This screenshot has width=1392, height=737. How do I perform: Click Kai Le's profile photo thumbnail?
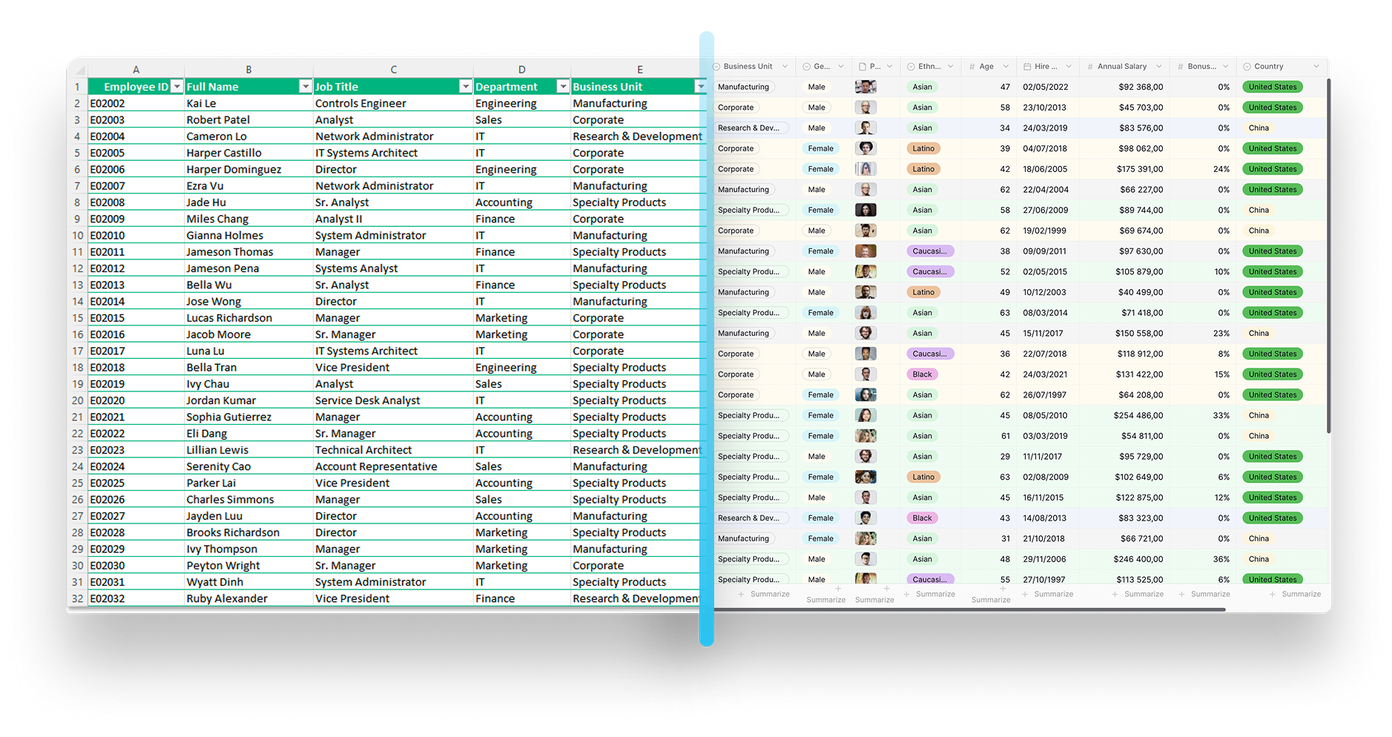(x=864, y=86)
